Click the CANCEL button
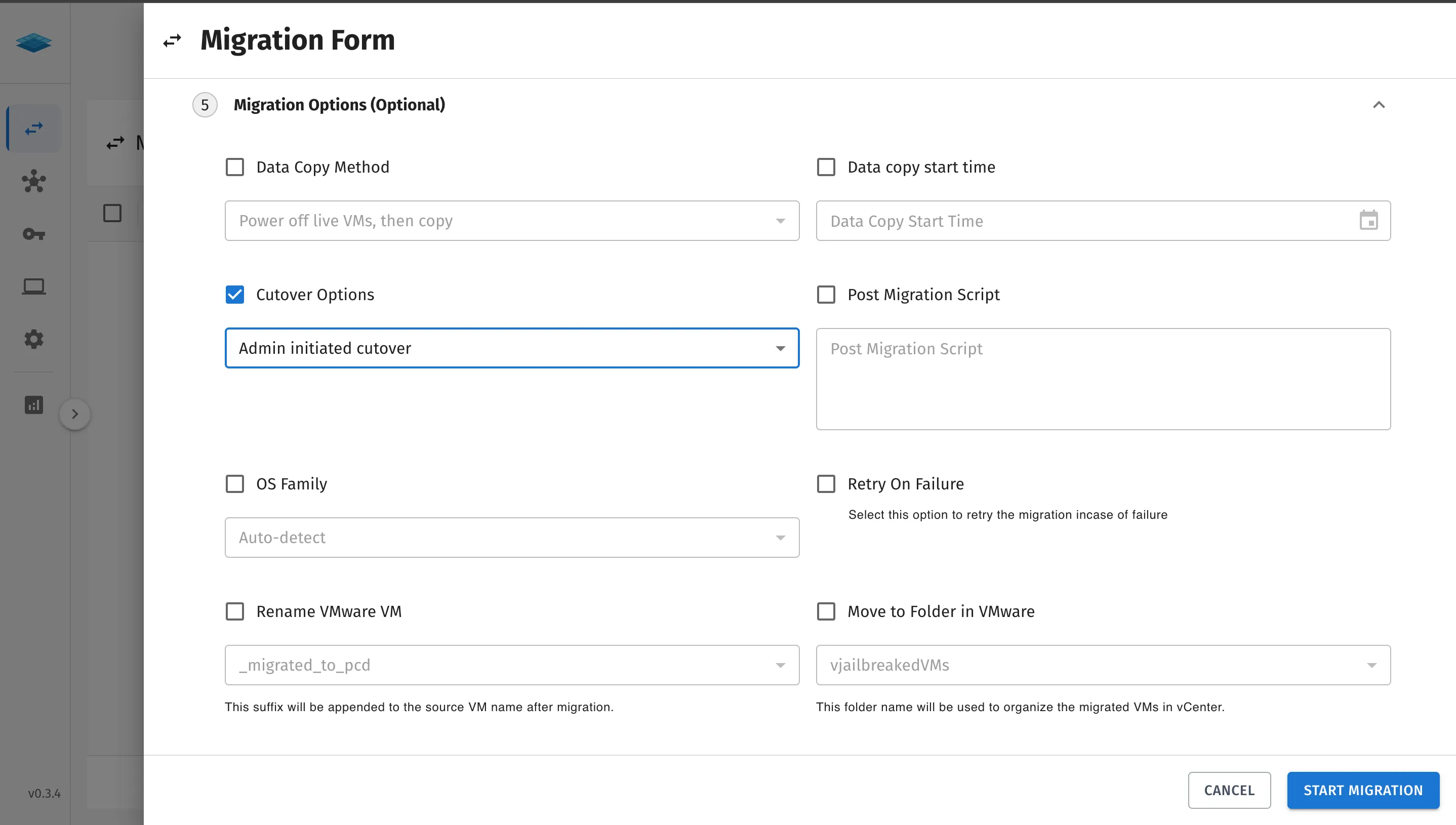The image size is (1456, 825). click(x=1229, y=790)
